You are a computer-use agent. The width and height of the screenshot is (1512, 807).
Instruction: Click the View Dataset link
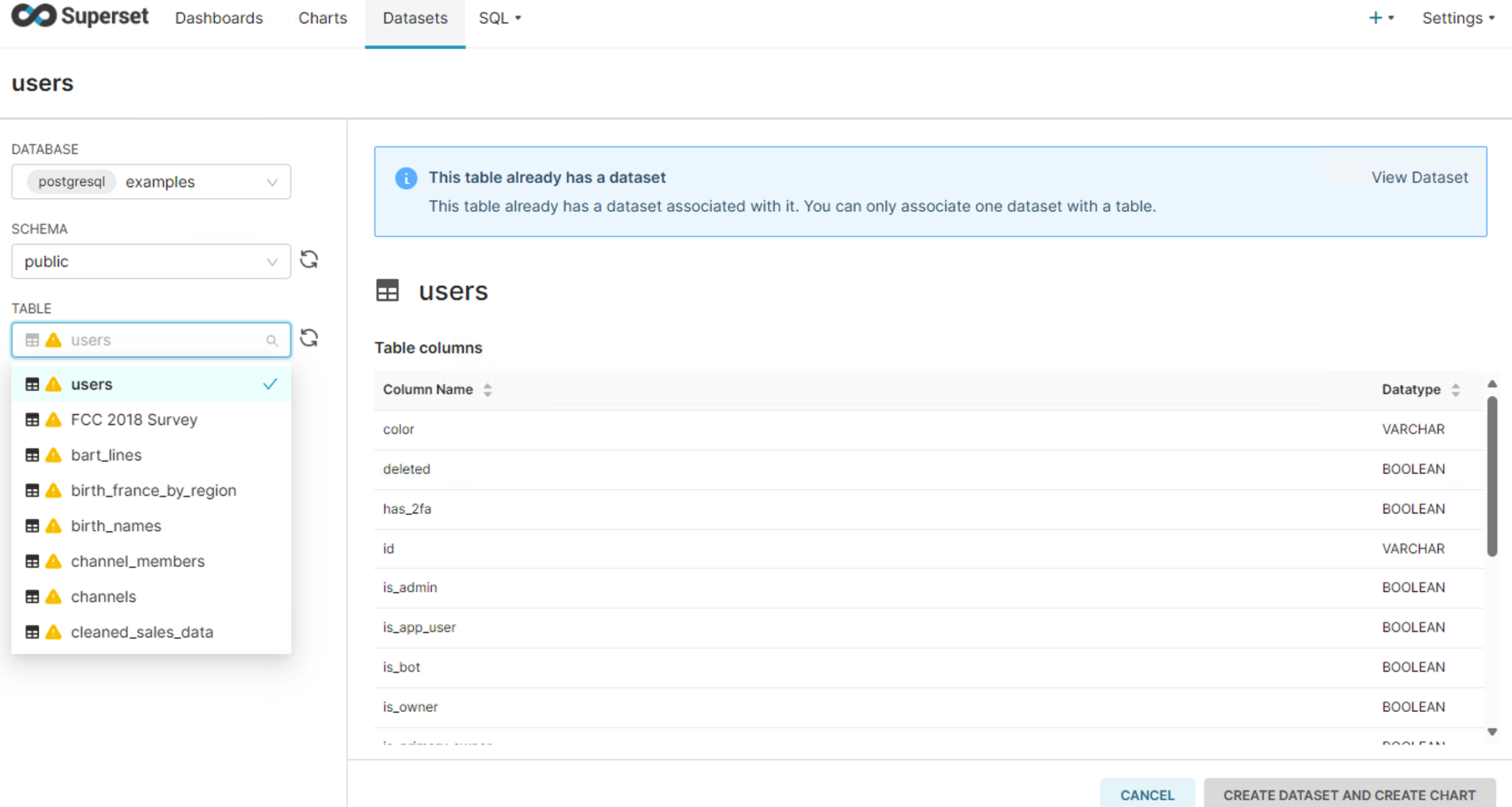1419,177
